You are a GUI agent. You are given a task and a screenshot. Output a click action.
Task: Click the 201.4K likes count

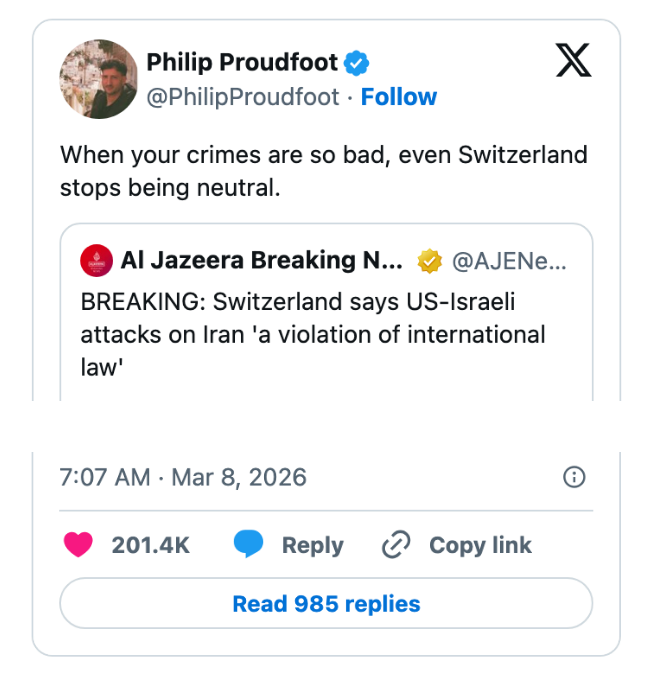(x=150, y=545)
